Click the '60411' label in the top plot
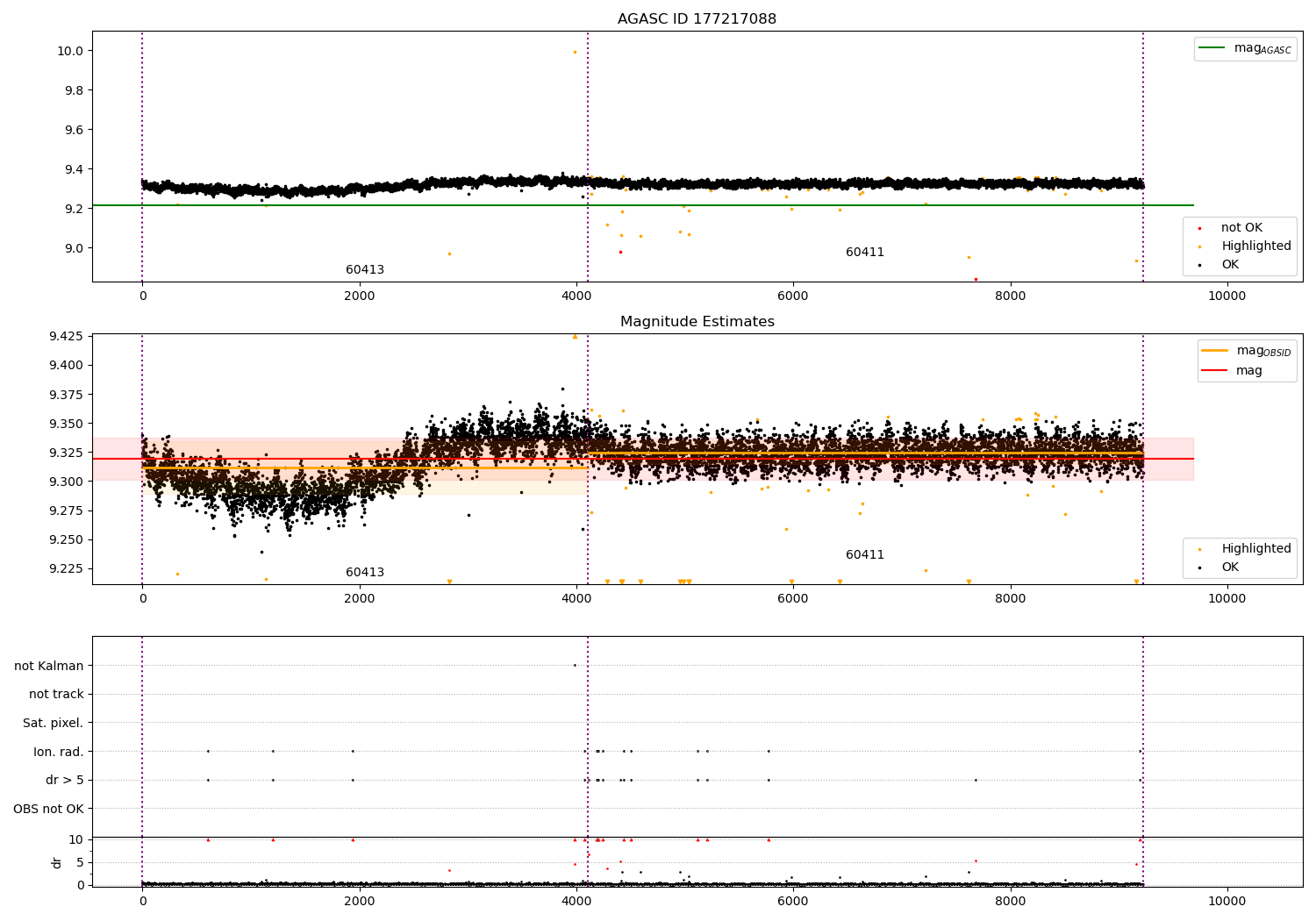Screen dimensions: 1316x921 865,253
